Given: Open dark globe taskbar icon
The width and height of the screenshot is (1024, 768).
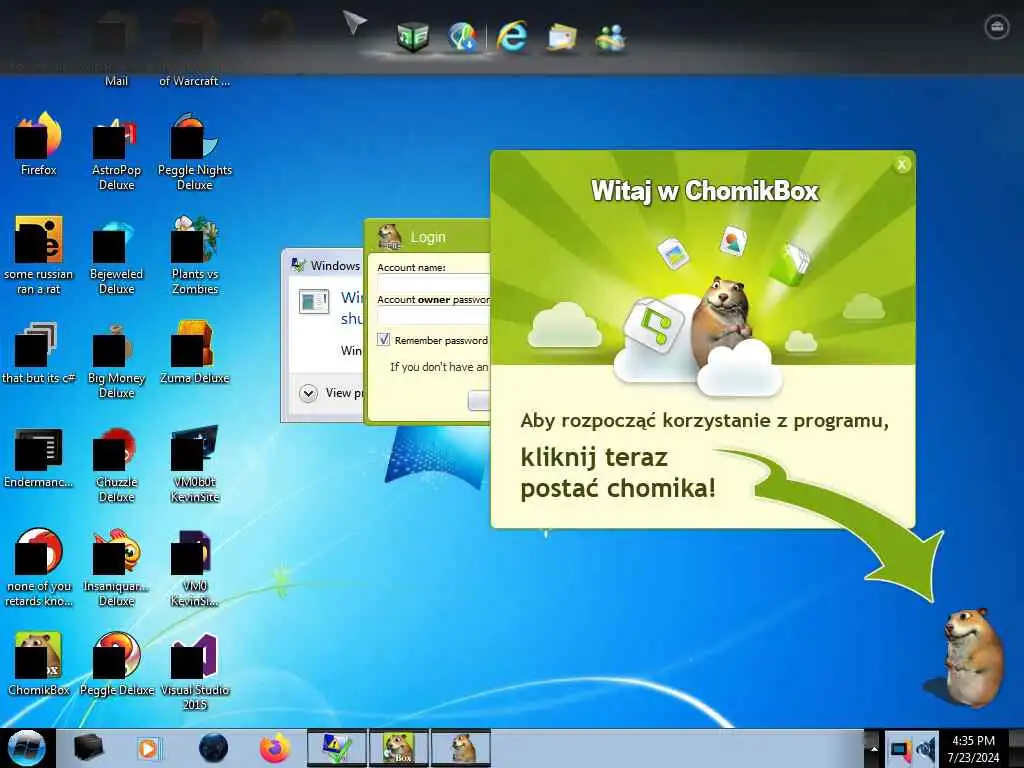Looking at the screenshot, I should point(214,748).
